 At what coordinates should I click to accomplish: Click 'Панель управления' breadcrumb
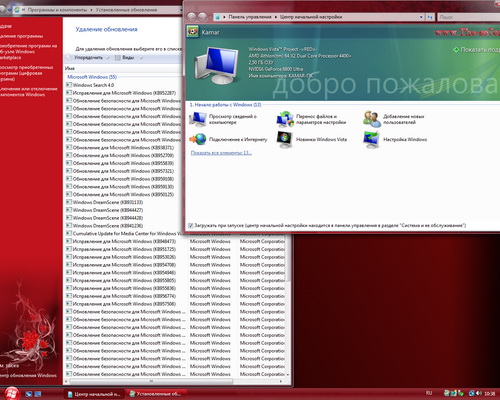click(x=250, y=17)
